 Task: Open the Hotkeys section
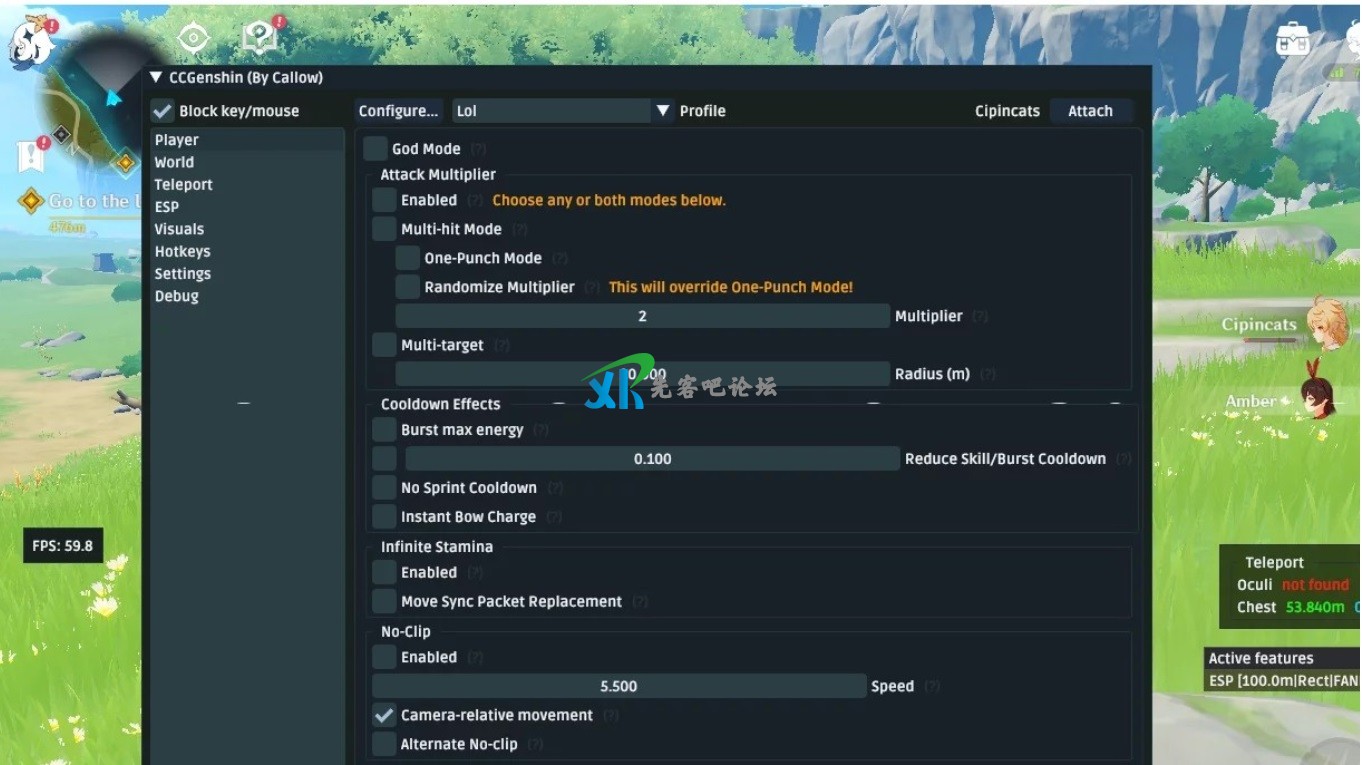(x=182, y=252)
